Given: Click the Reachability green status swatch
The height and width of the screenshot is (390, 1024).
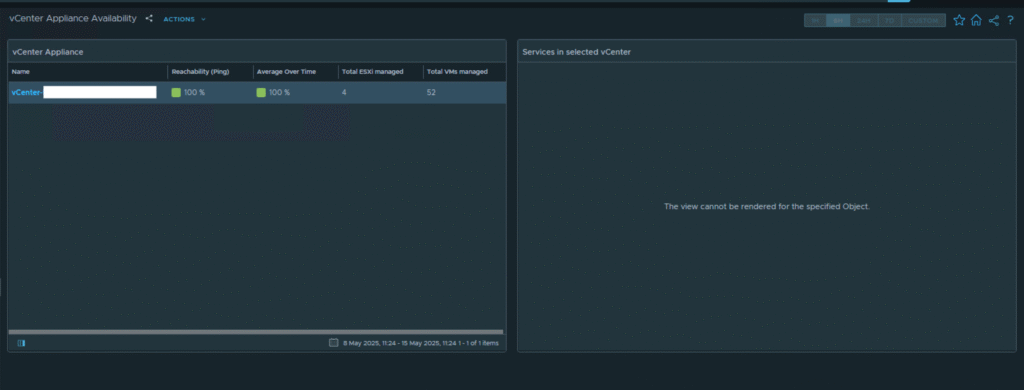Looking at the screenshot, I should [x=176, y=93].
